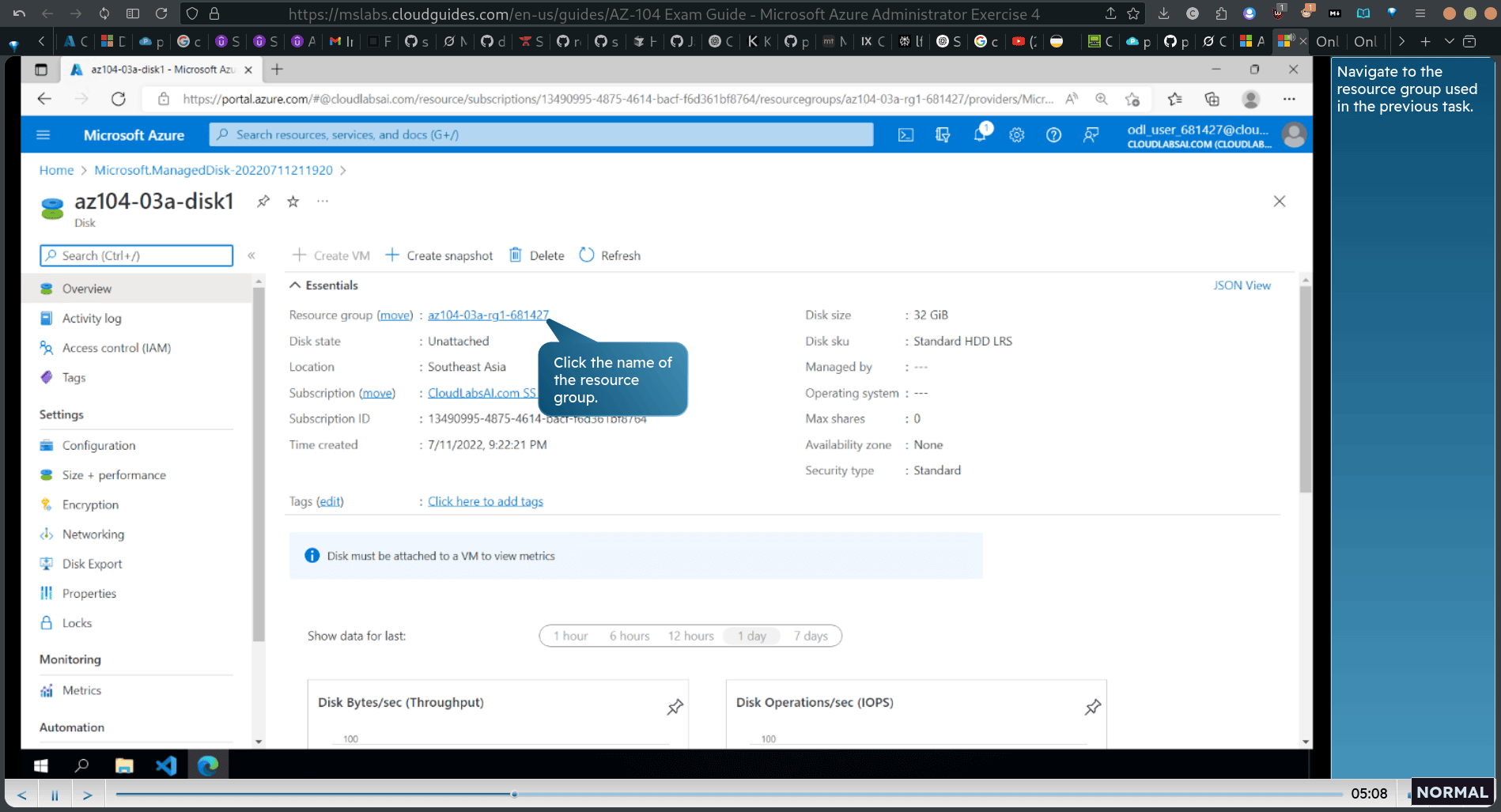Open Cloud Shell from the Azure header
Viewport: 1501px width, 812px height.
pos(906,135)
